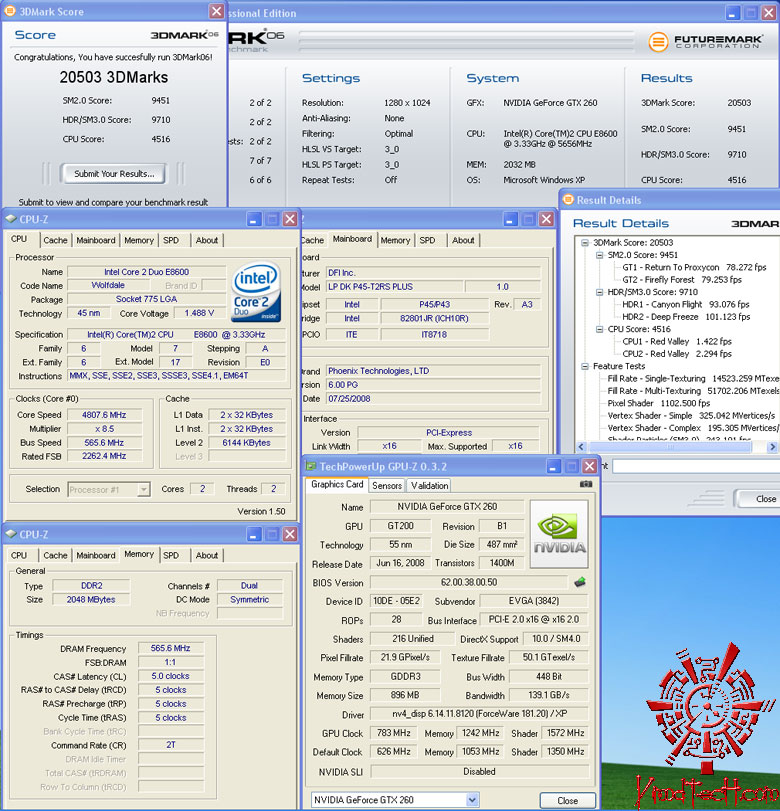The image size is (780, 811).
Task: Select the HDR2 - Deep Freeze row
Action: [x=686, y=317]
